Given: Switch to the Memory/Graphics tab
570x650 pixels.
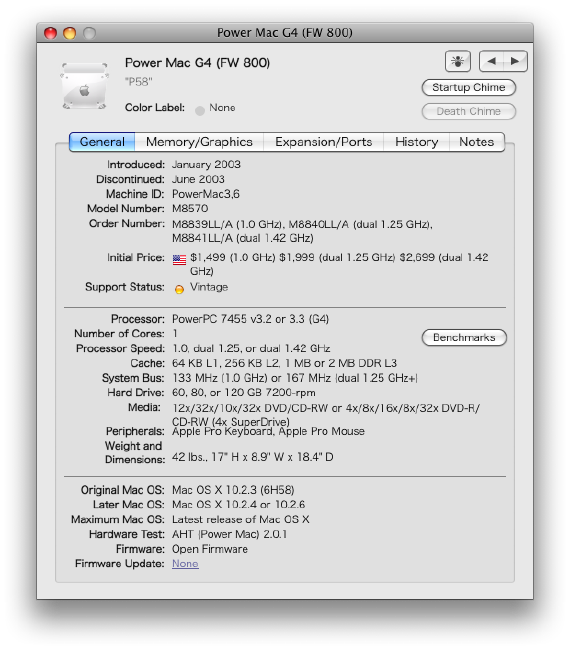Looking at the screenshot, I should pos(199,142).
